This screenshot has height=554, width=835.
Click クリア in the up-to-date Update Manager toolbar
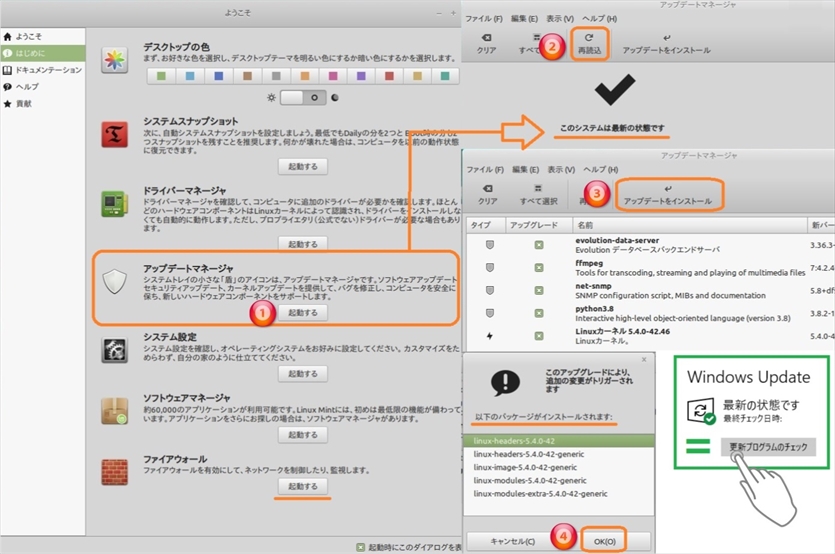coord(486,44)
